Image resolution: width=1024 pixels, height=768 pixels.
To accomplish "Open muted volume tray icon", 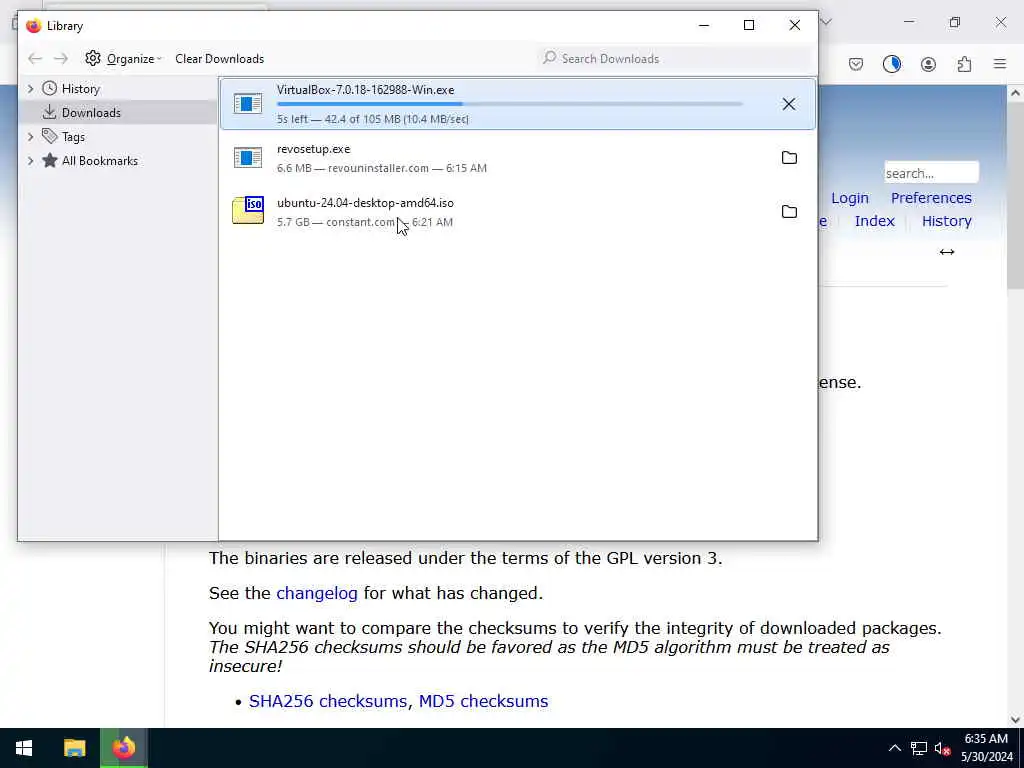I will click(942, 748).
